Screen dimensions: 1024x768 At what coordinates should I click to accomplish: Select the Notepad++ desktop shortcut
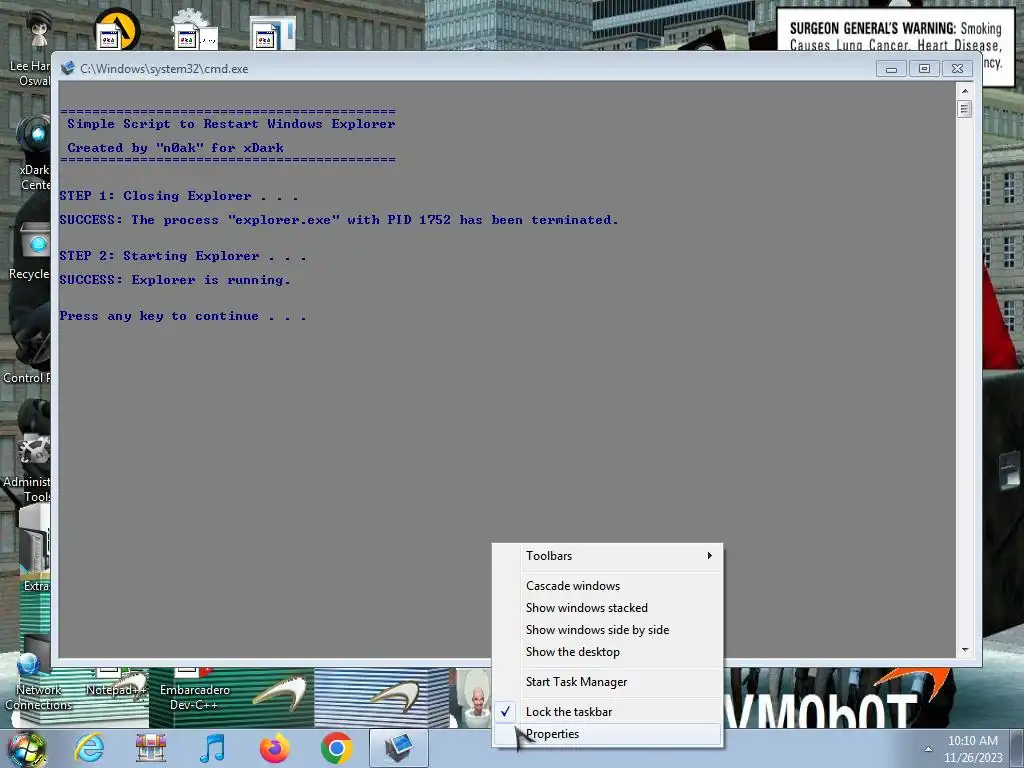click(x=115, y=684)
